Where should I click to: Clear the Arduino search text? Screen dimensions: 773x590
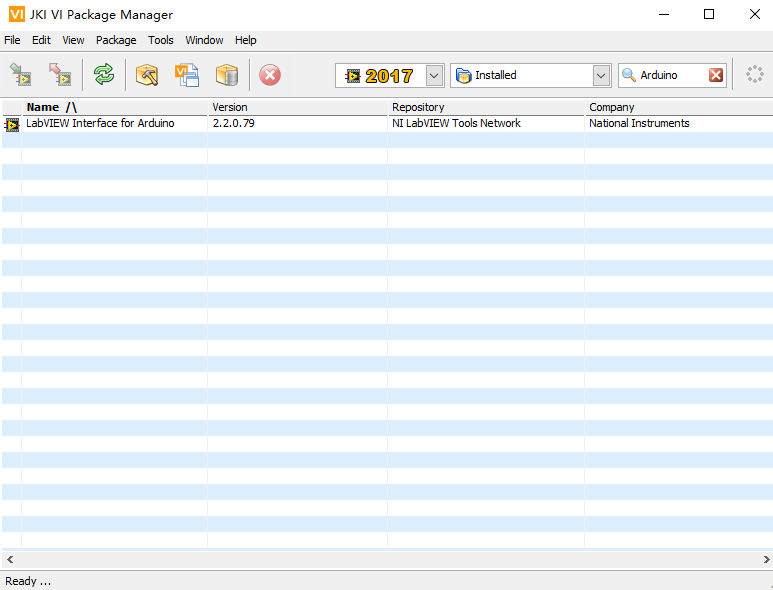[x=716, y=75]
